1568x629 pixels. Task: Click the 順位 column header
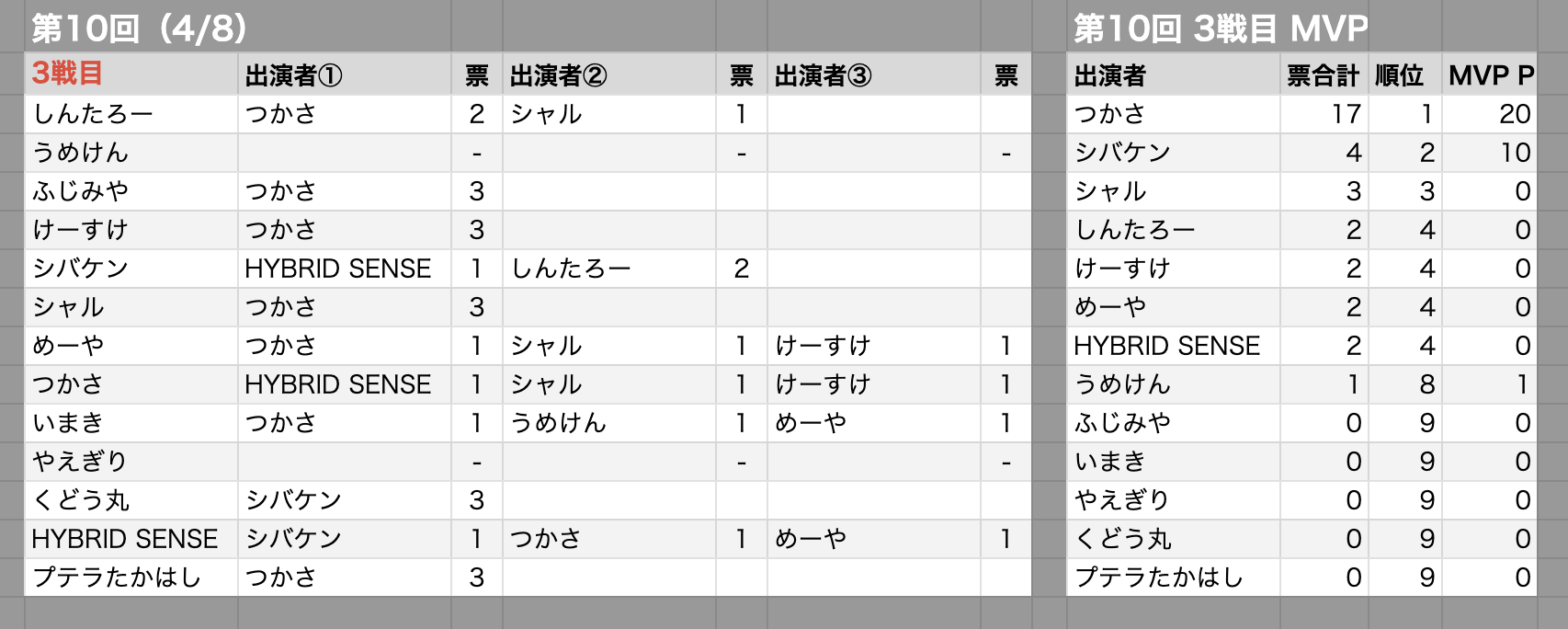[x=1404, y=74]
